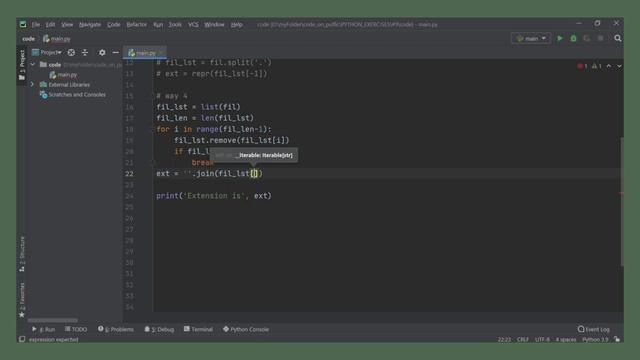Click the Debug bug icon in toolbar
This screenshot has width=640, height=360.
click(573, 38)
